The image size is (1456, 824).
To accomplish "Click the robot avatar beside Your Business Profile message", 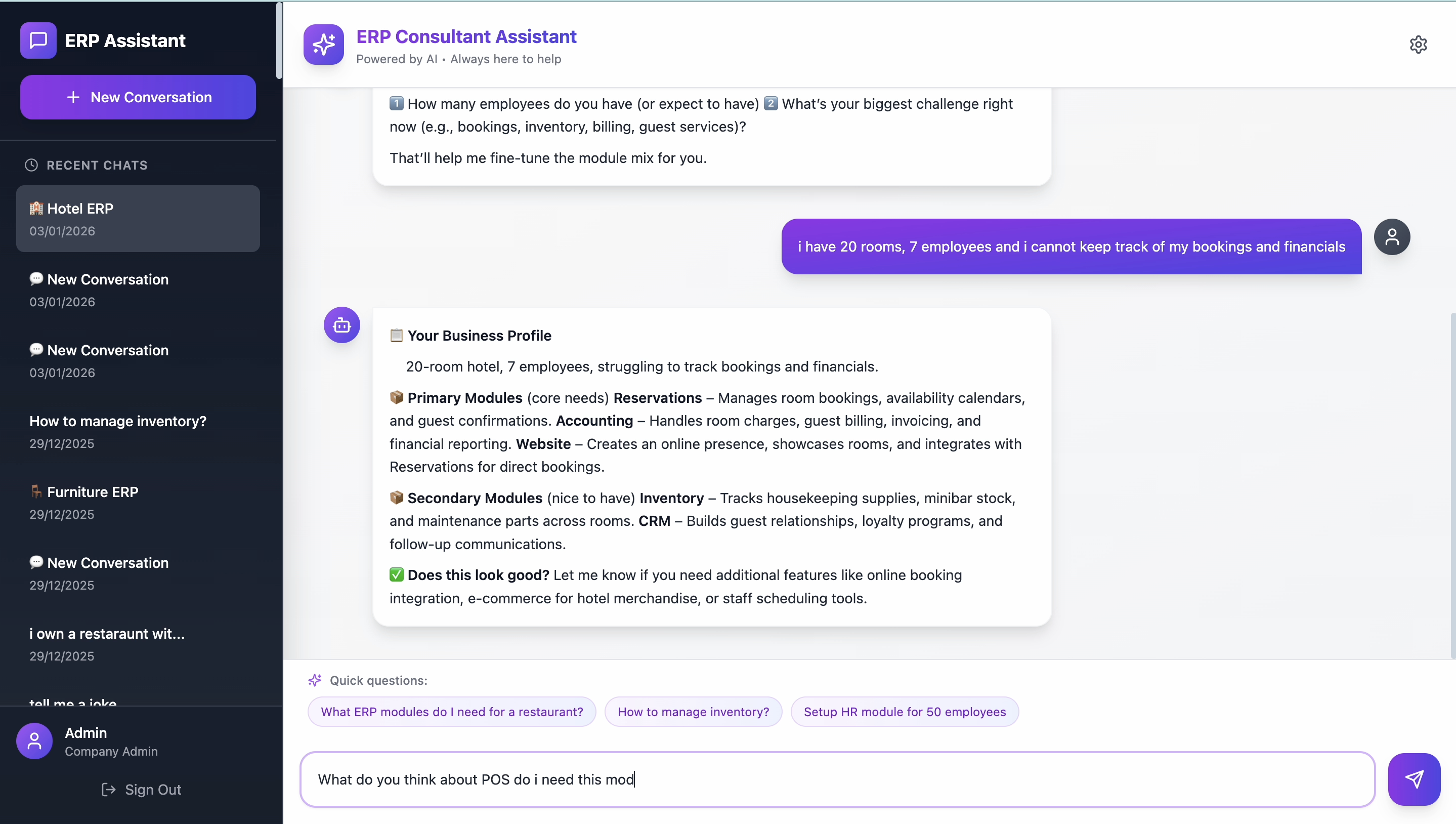I will point(341,325).
